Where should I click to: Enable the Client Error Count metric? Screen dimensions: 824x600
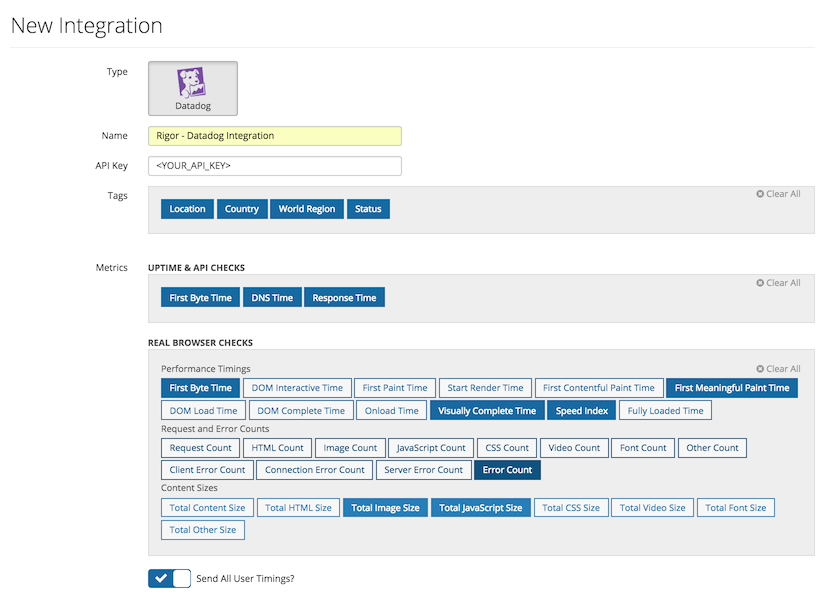click(x=207, y=470)
